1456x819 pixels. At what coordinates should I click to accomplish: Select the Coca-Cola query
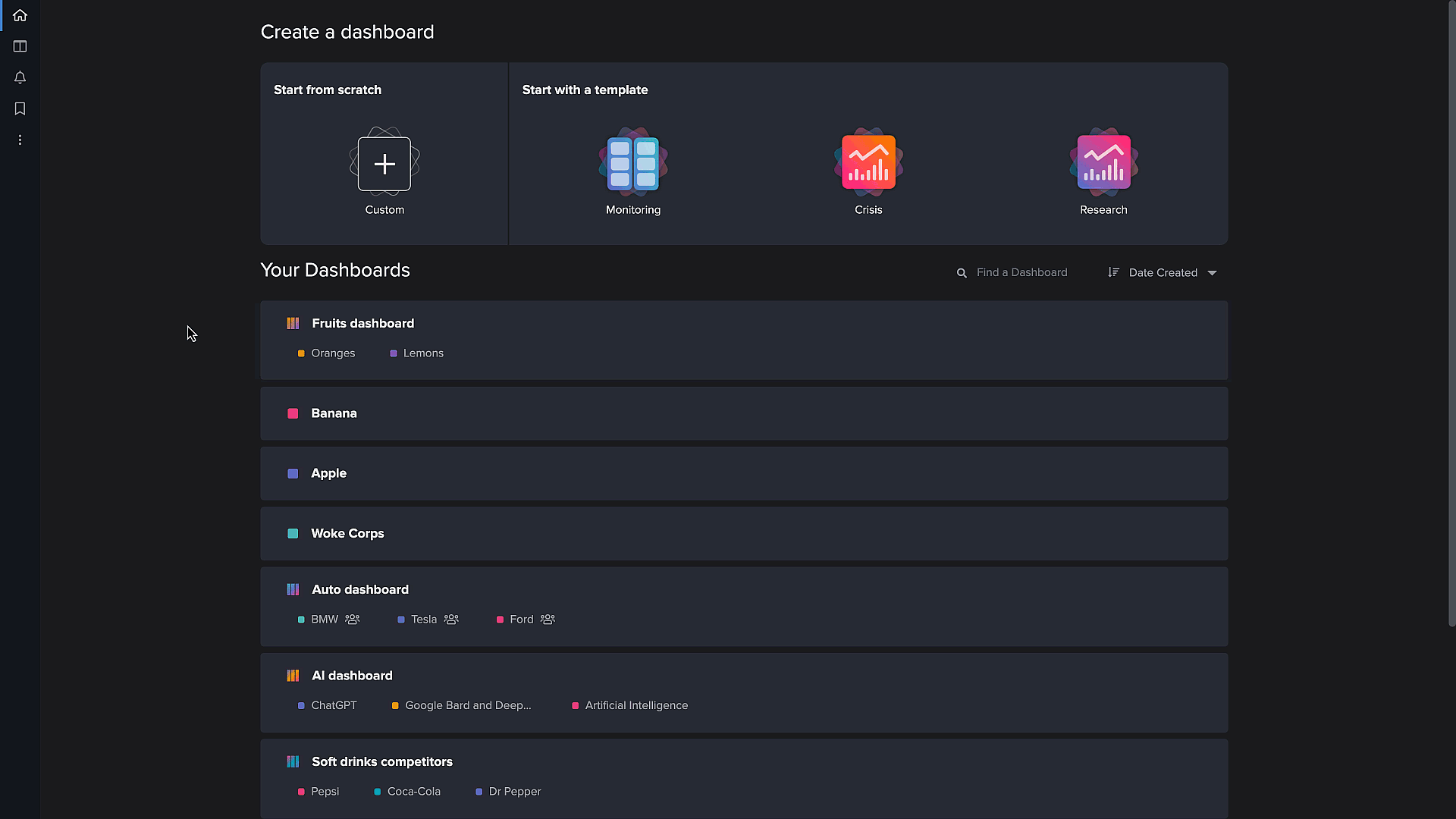[407, 792]
